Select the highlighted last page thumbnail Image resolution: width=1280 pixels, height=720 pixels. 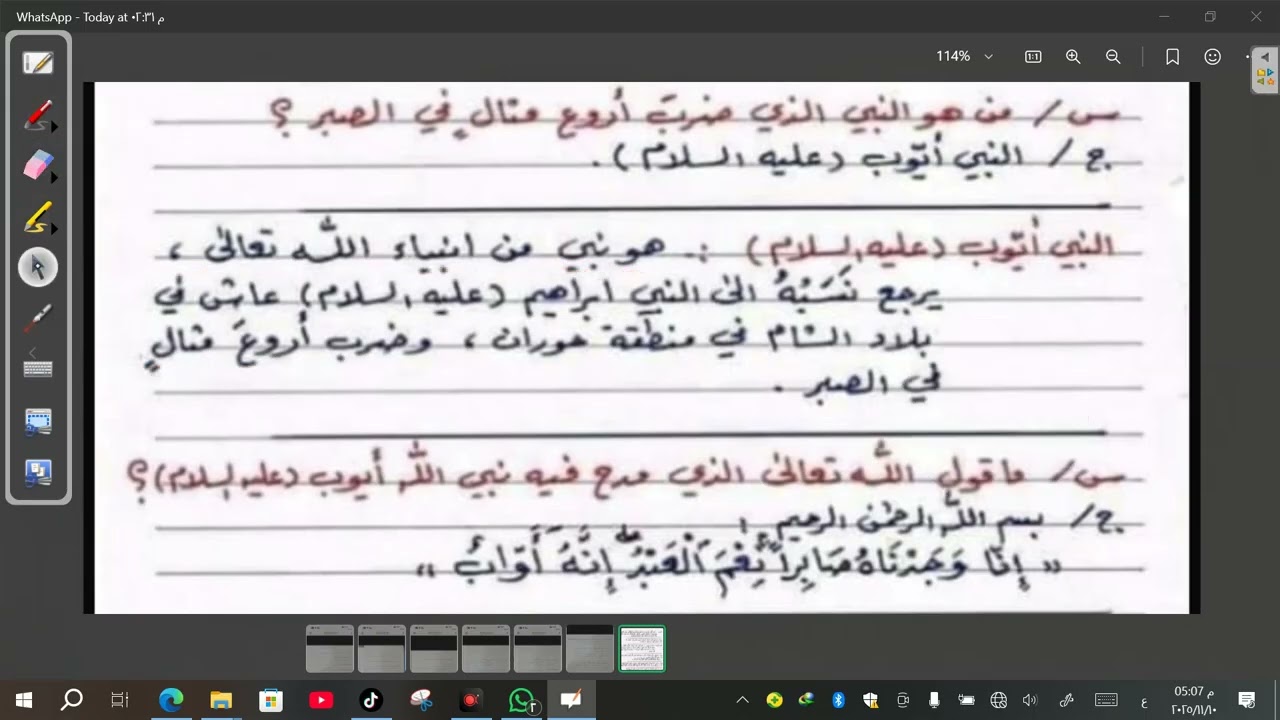click(x=642, y=649)
